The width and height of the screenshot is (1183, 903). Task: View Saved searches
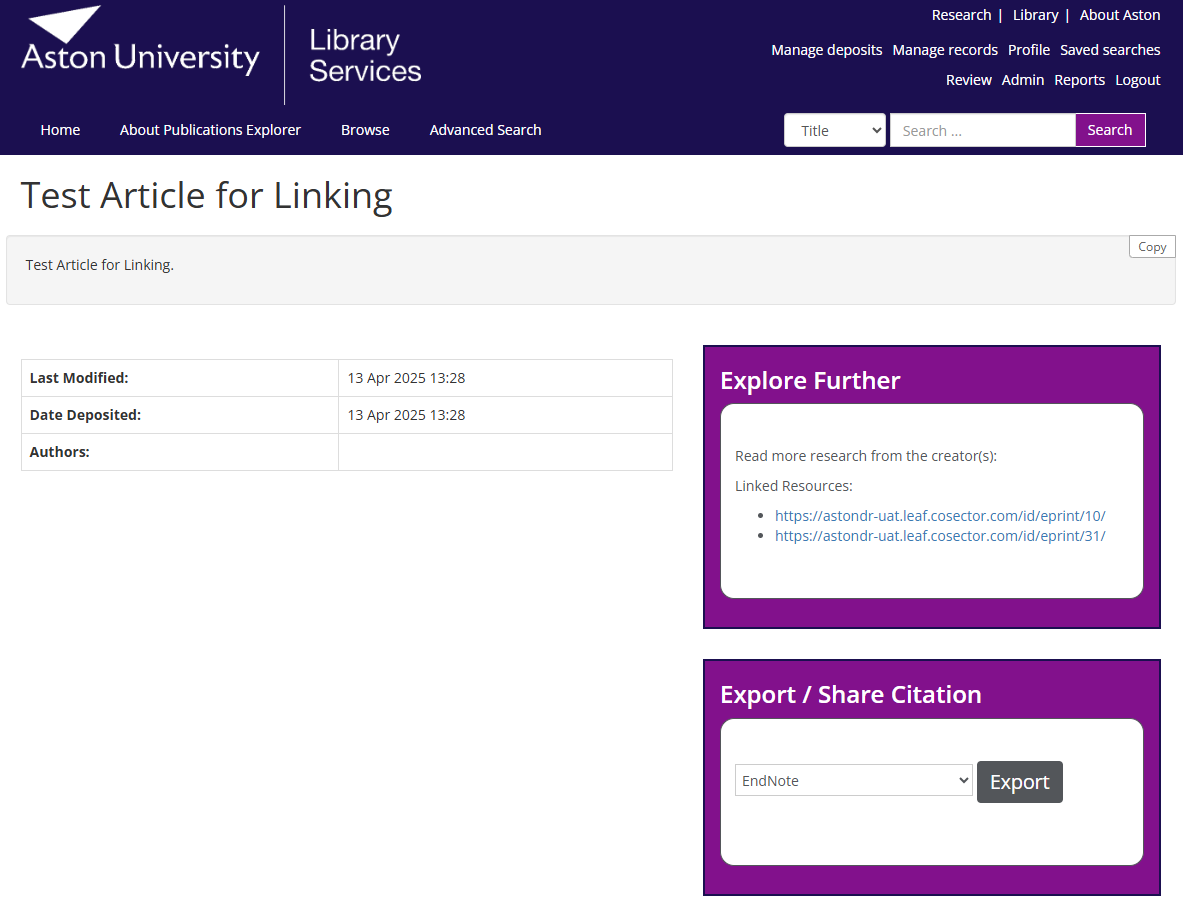coord(1110,50)
